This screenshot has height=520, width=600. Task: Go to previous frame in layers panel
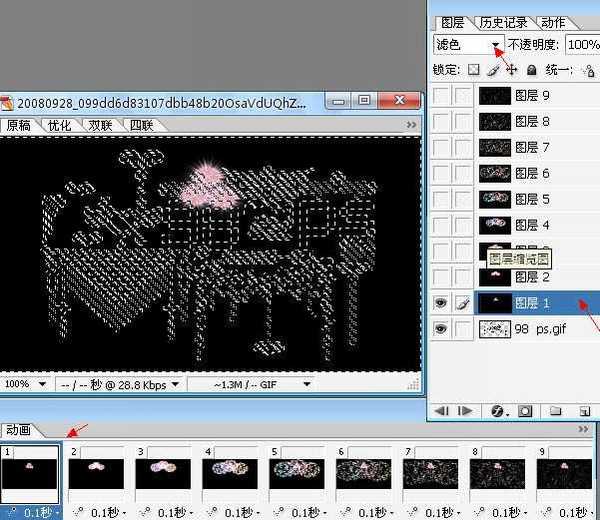pyautogui.click(x=441, y=411)
